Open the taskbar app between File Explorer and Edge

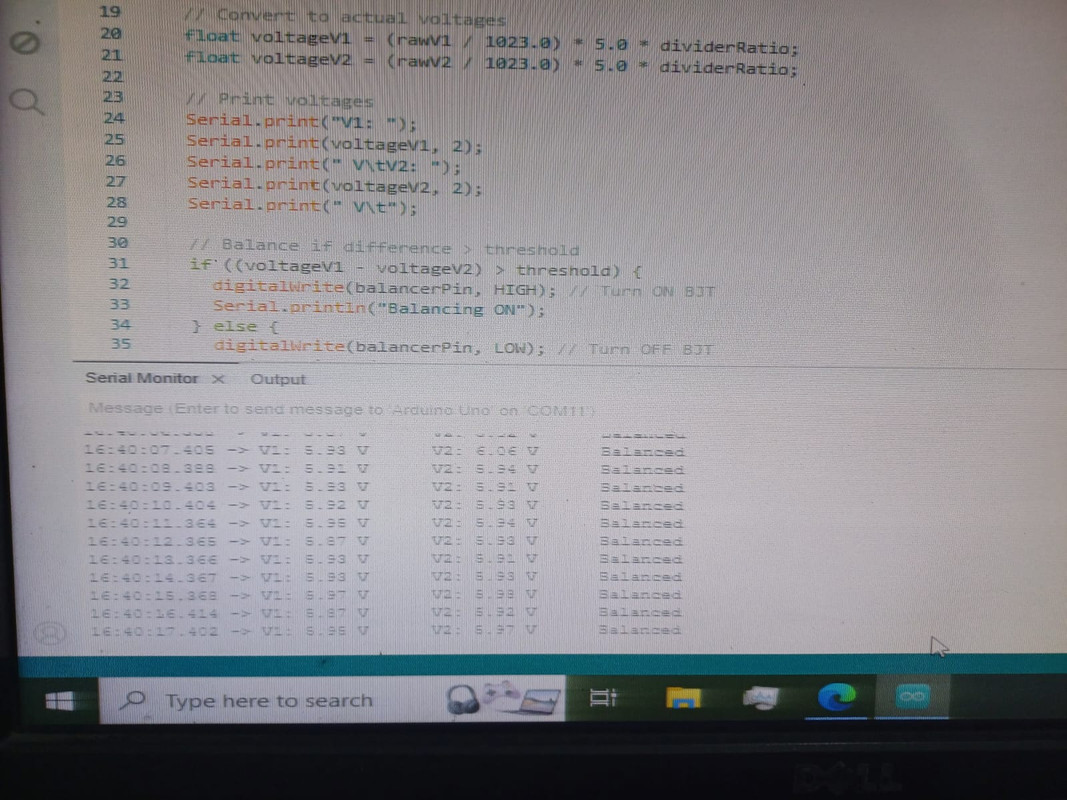tap(761, 698)
